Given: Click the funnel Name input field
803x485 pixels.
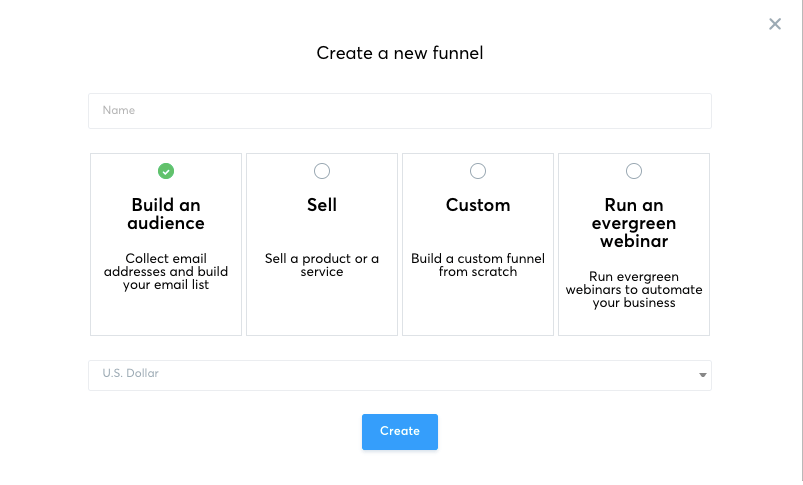Looking at the screenshot, I should click(x=399, y=111).
